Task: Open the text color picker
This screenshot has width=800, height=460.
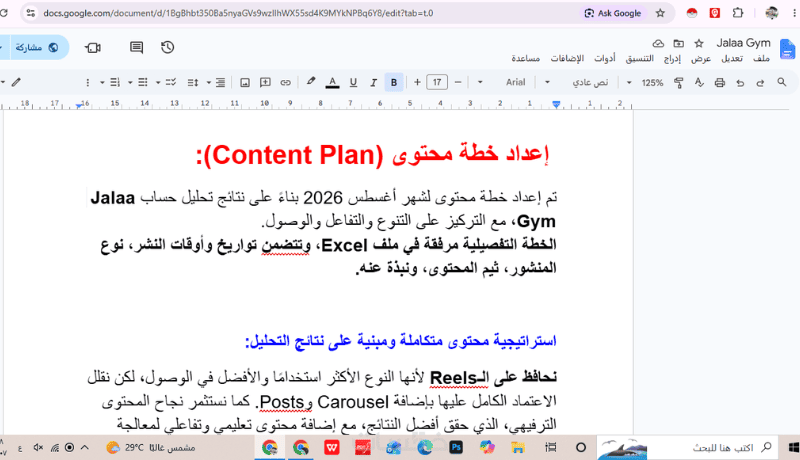Action: (x=332, y=83)
